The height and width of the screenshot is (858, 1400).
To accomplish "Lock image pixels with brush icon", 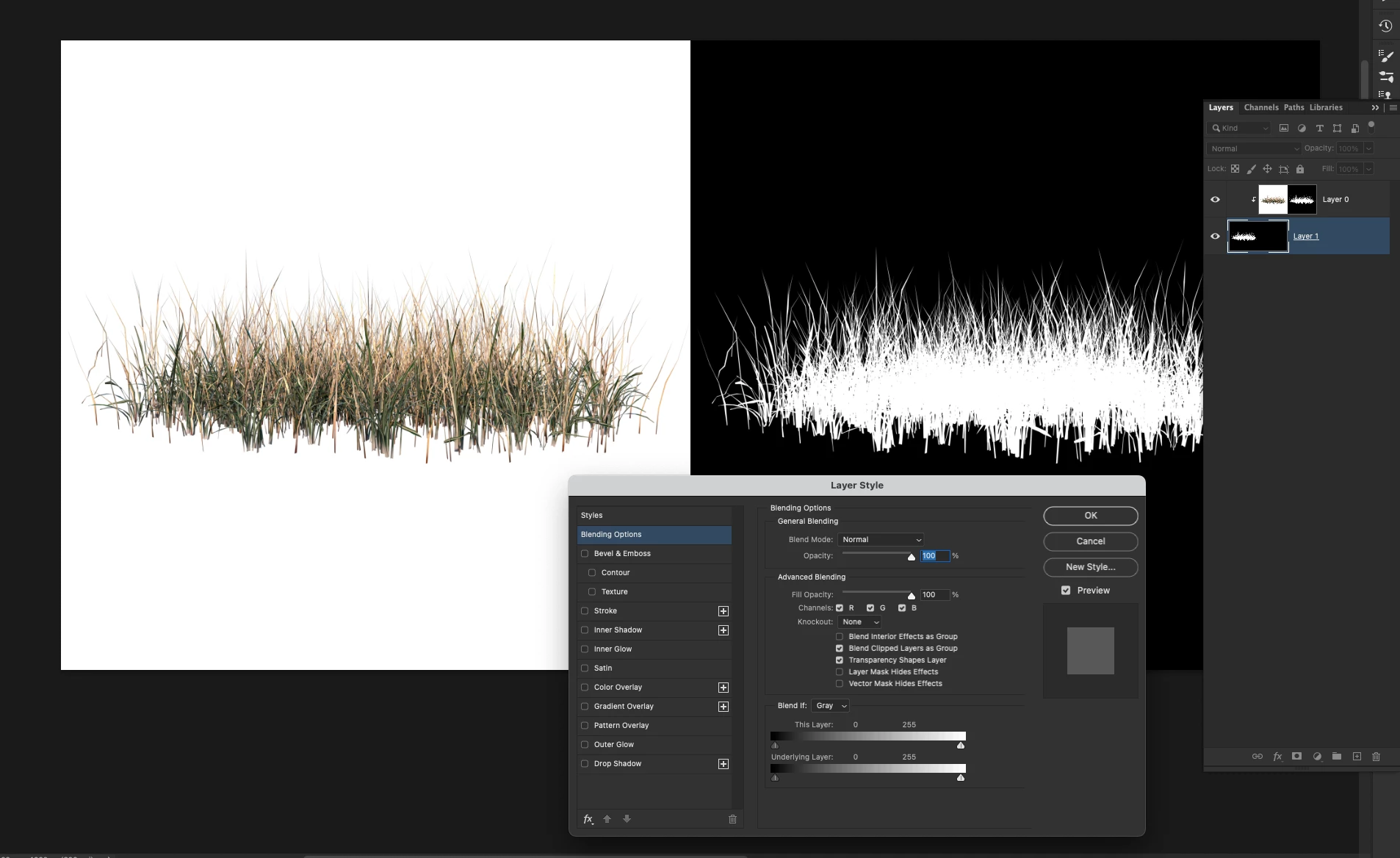I will (x=1251, y=169).
